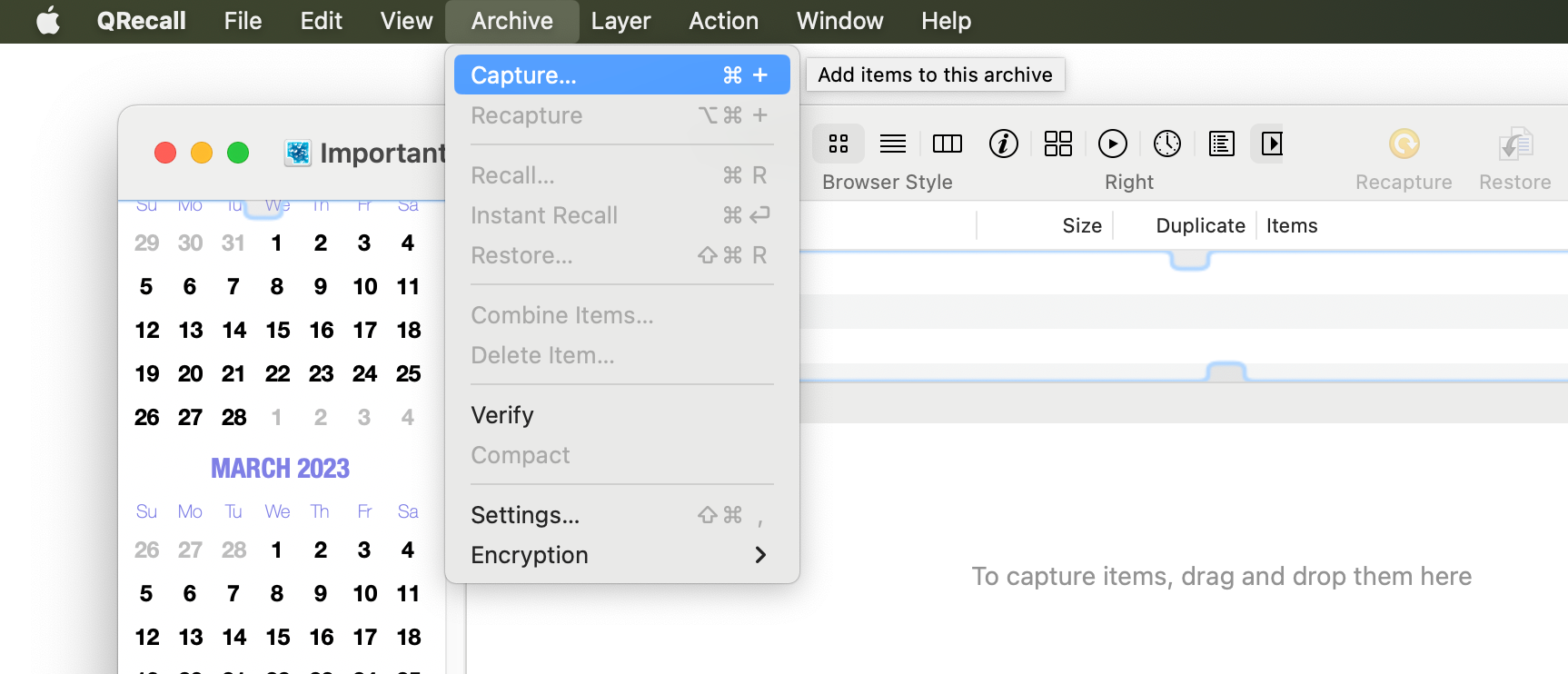Sort by the Duplicate column header
The image size is (1568, 674).
pos(1200,225)
